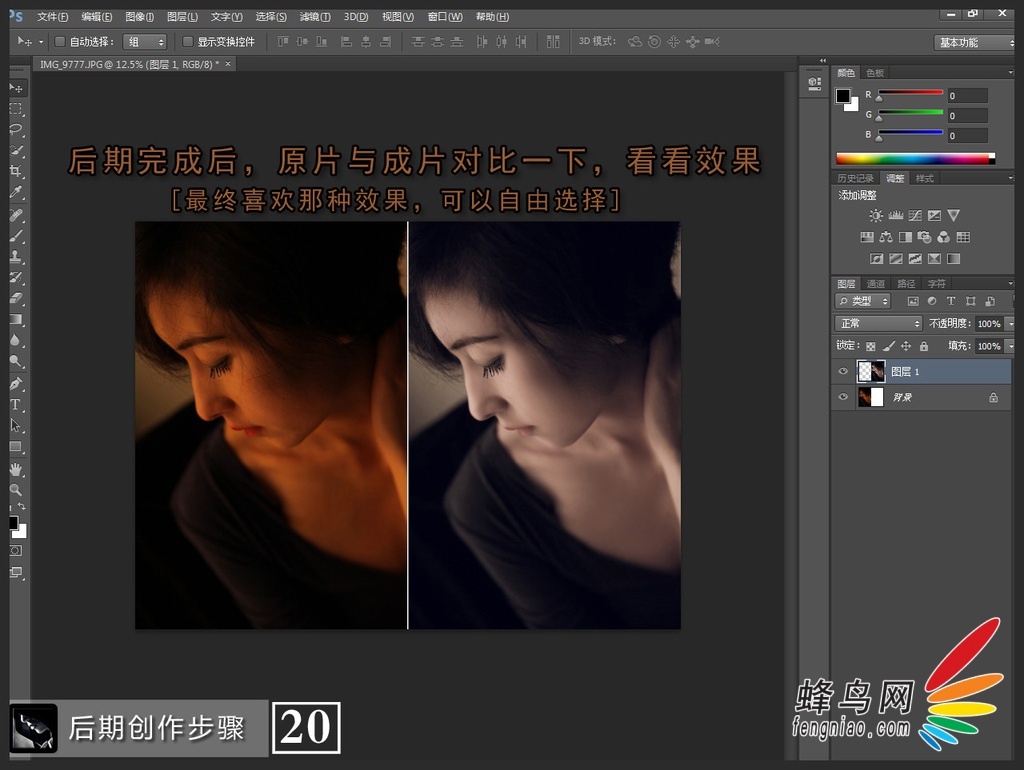Add an Exposure adjustment
Viewport: 1024px width, 770px height.
point(935,216)
